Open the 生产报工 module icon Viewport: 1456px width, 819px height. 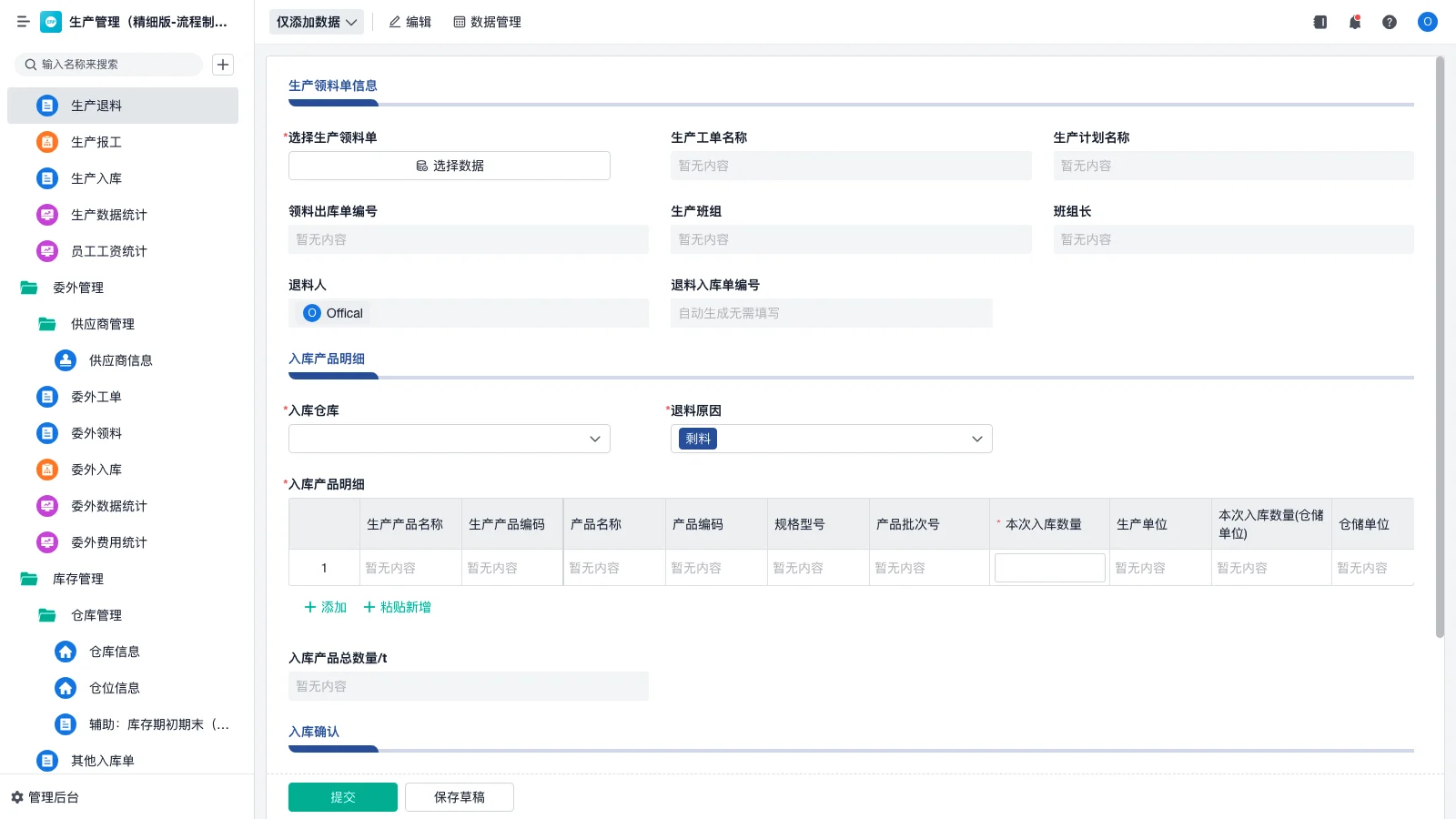(46, 142)
